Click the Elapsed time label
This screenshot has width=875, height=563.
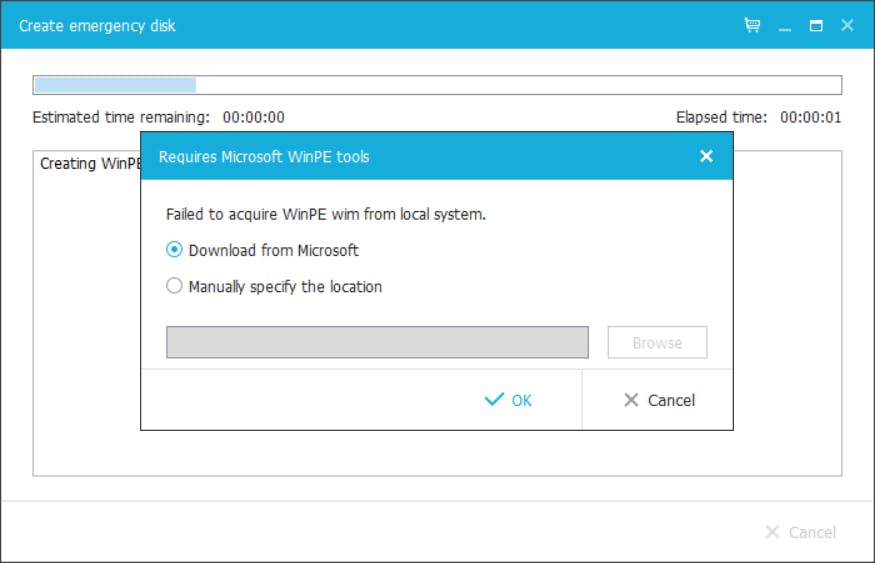point(721,117)
